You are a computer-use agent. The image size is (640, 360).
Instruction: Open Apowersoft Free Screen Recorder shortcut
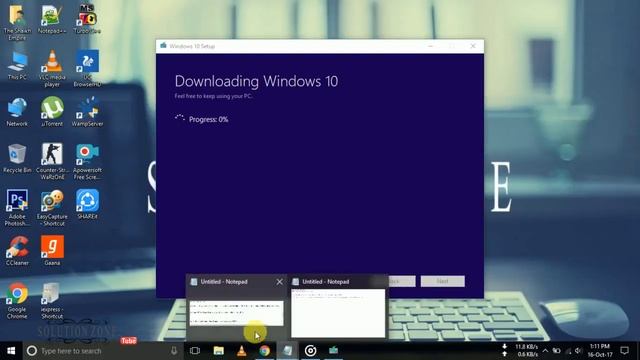(87, 161)
